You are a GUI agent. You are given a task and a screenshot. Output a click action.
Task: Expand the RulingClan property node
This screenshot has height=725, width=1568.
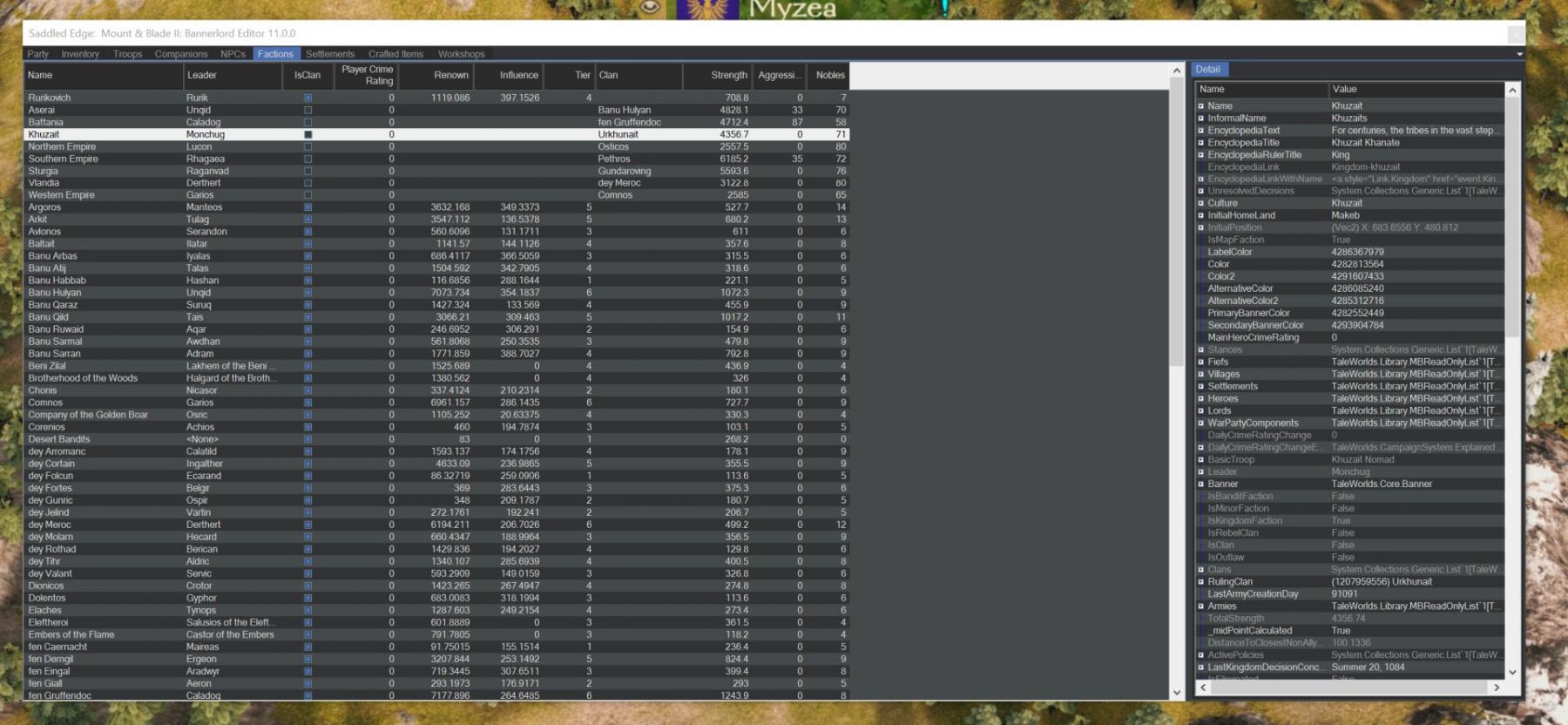point(1201,582)
